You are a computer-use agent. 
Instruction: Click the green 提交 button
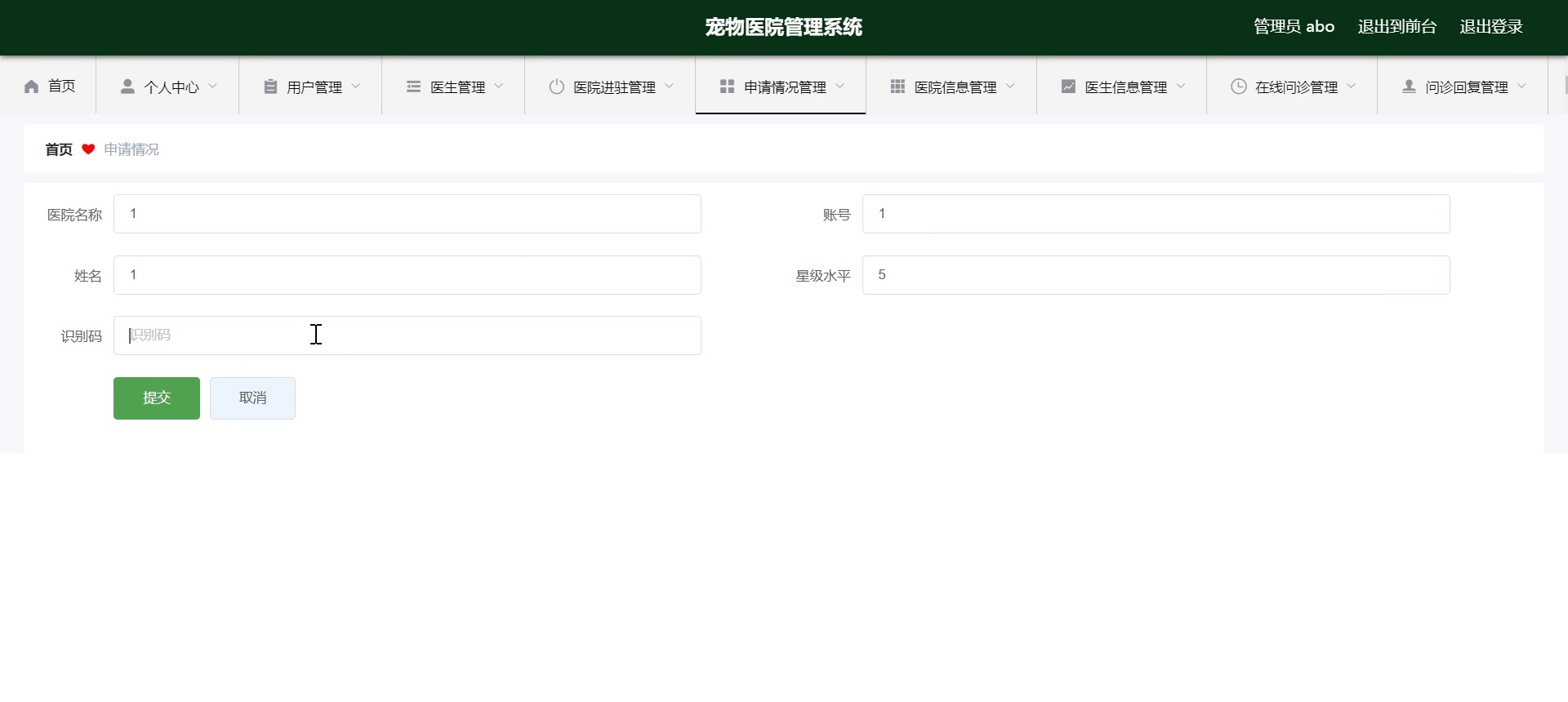point(157,398)
